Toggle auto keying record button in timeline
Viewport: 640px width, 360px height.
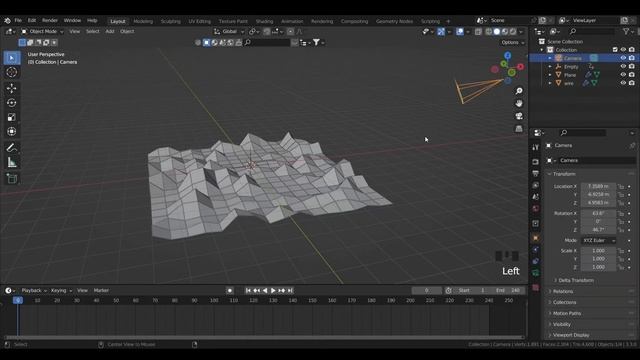(230, 291)
